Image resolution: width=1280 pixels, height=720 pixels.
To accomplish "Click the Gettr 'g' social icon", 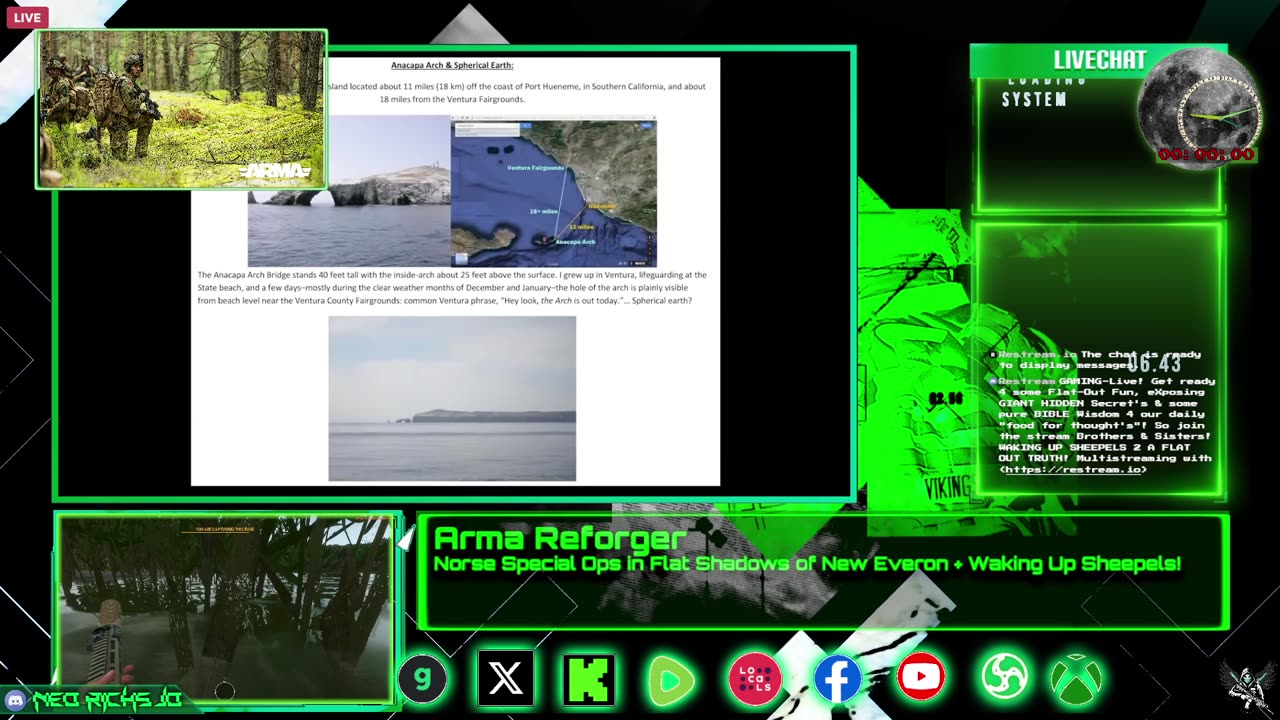I will coord(422,678).
